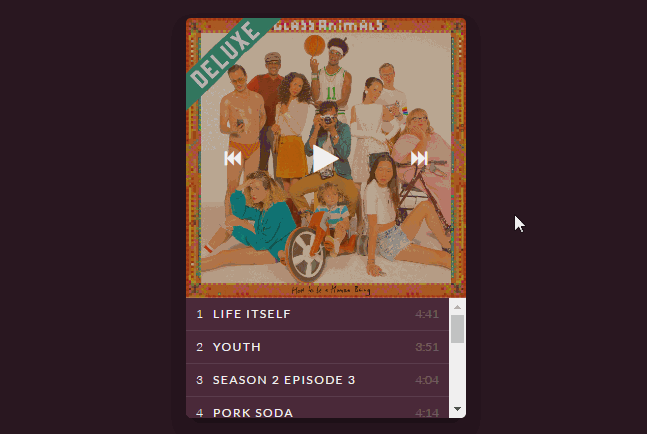The height and width of the screenshot is (434, 647).
Task: Click track number 3 in the list
Action: coord(200,380)
